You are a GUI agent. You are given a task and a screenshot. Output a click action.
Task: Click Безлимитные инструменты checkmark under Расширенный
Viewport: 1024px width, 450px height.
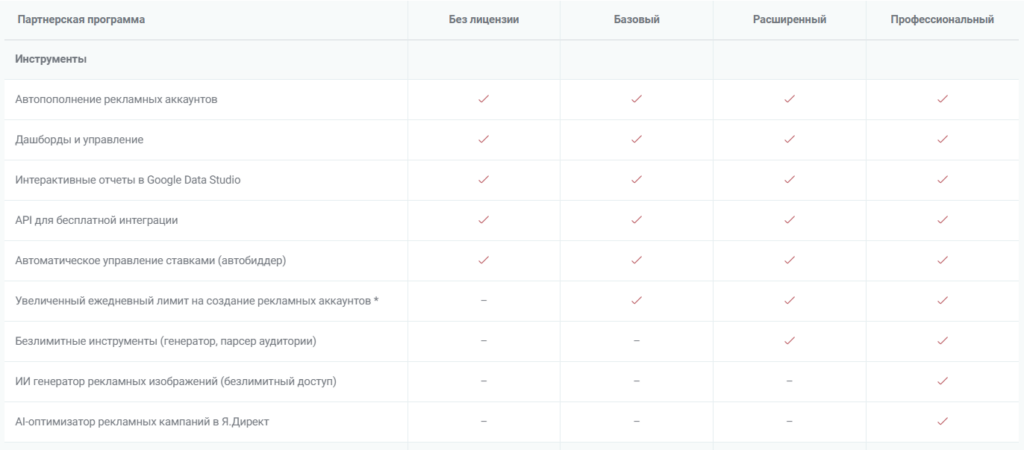789,341
